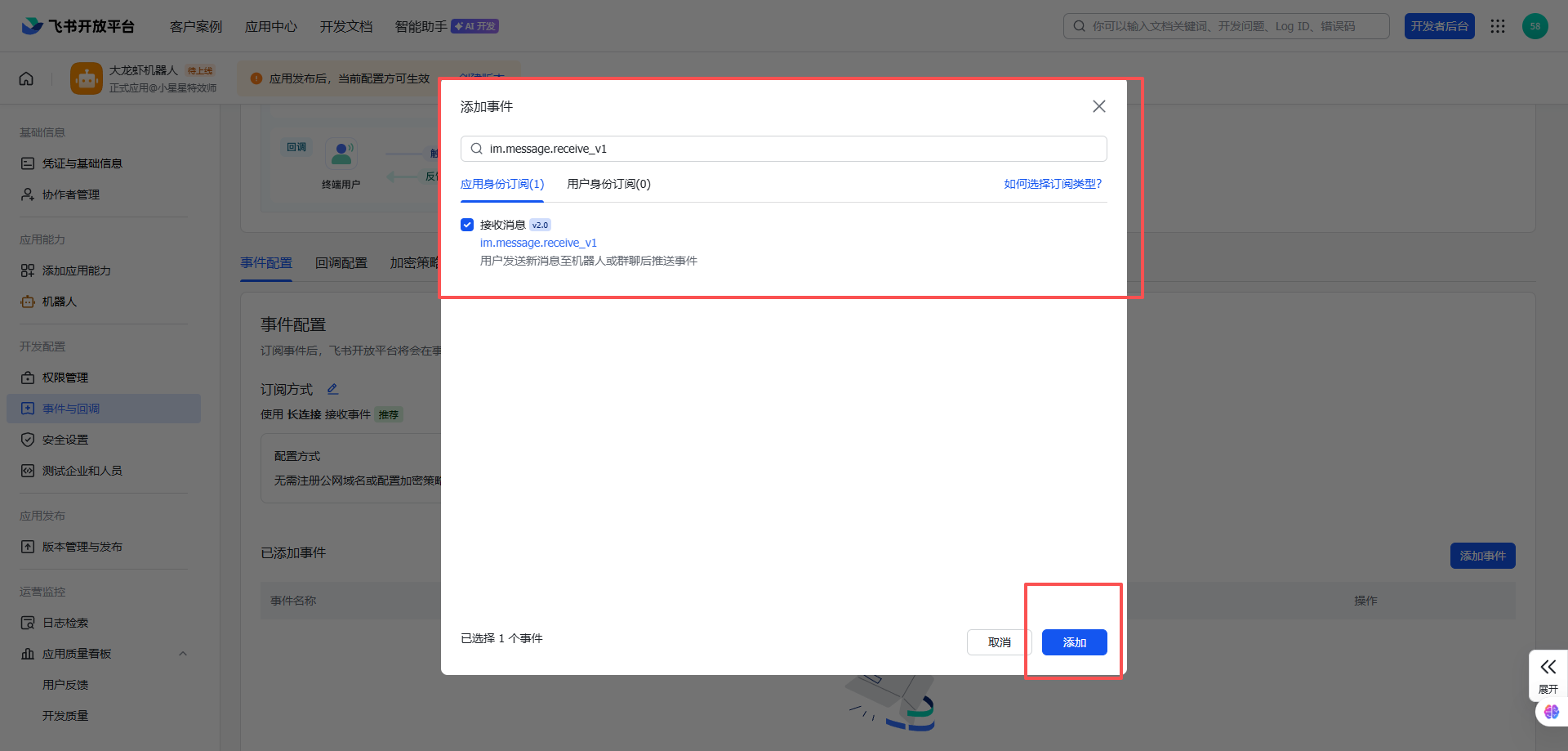The image size is (1568, 751).
Task: Close the 添加事件 dialog
Action: (x=1098, y=106)
